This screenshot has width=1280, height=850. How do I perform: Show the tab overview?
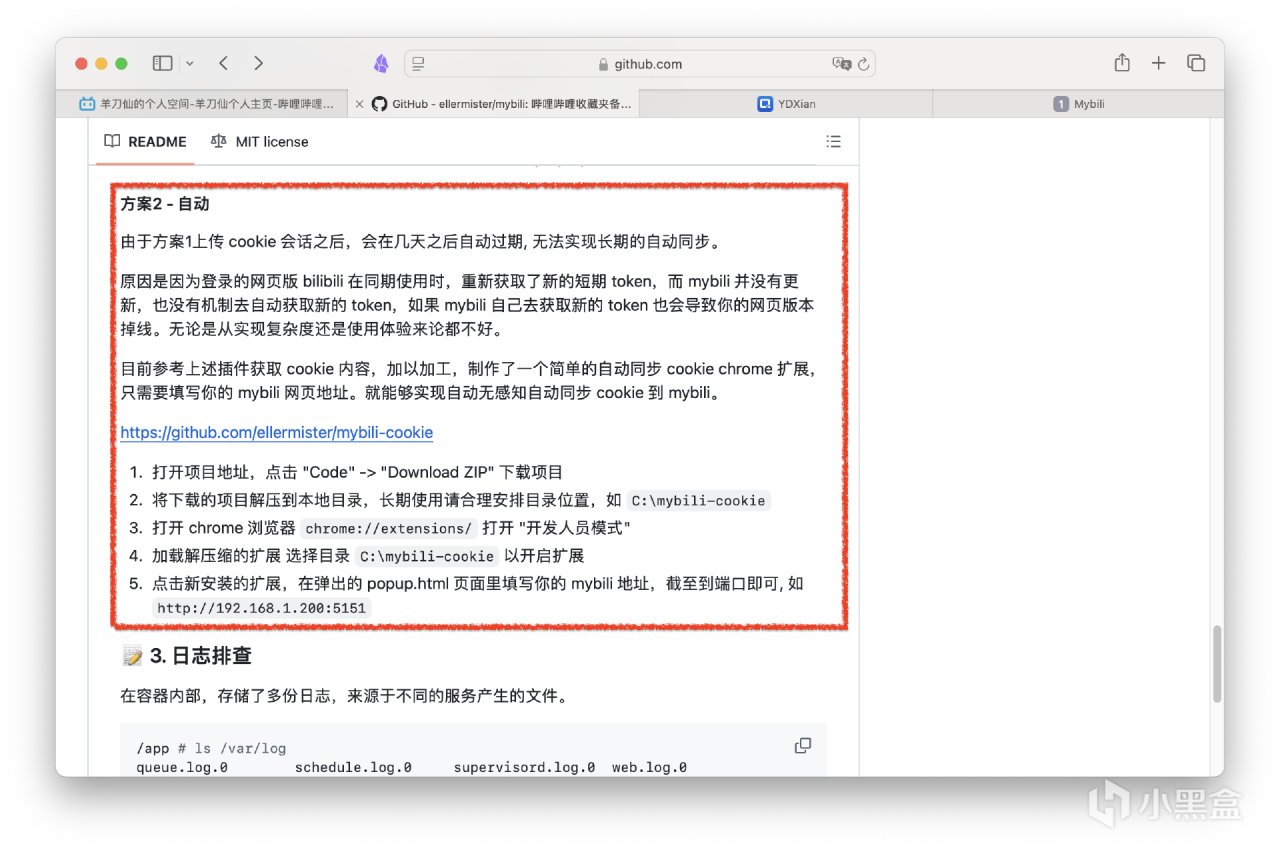coord(1195,63)
